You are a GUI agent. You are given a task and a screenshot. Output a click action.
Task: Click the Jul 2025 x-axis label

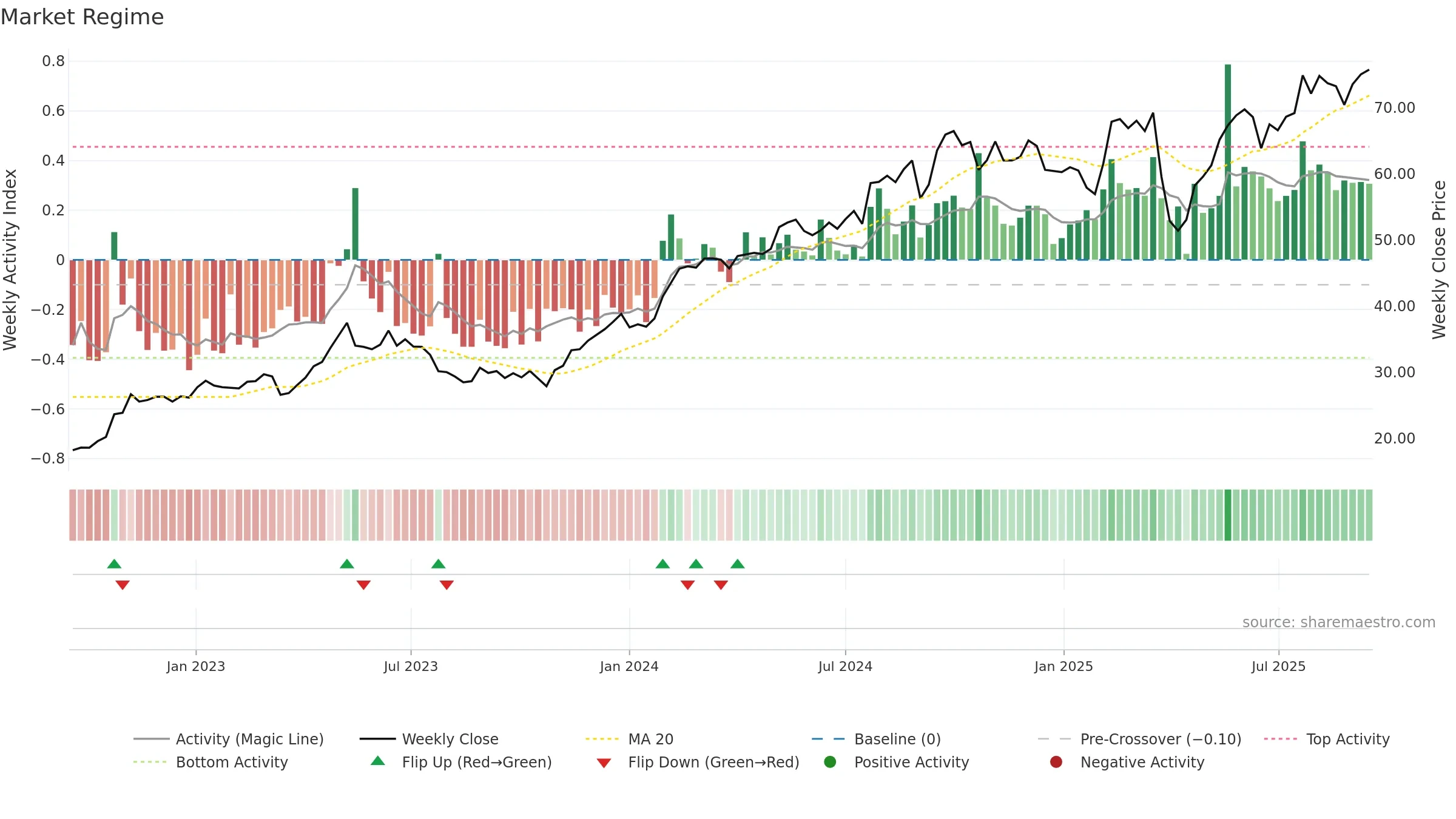pyautogui.click(x=1278, y=666)
